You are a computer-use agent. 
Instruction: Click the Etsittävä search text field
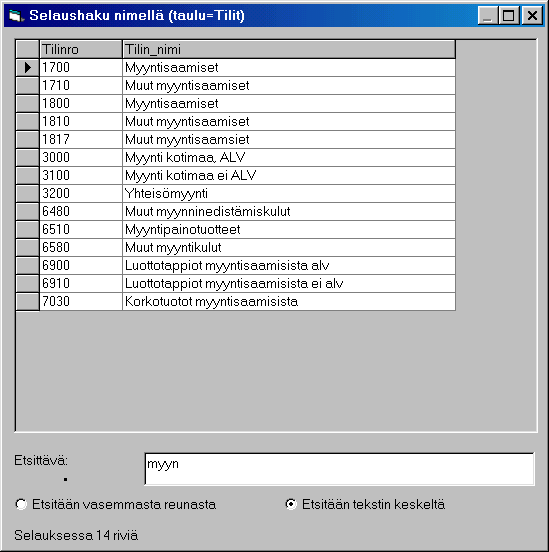click(339, 469)
